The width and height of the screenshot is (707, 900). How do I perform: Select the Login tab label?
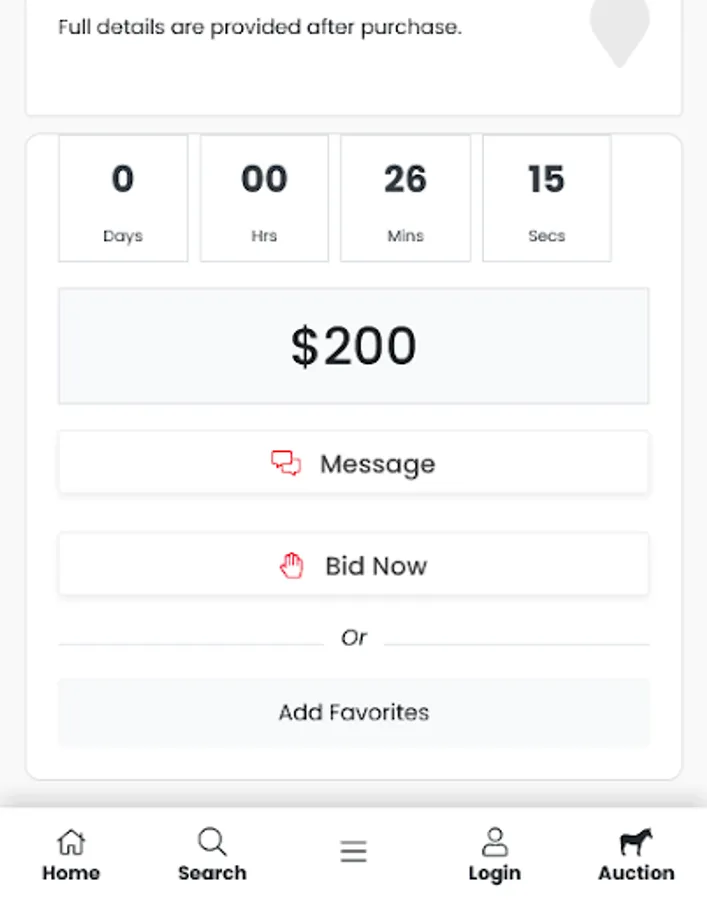tap(494, 873)
